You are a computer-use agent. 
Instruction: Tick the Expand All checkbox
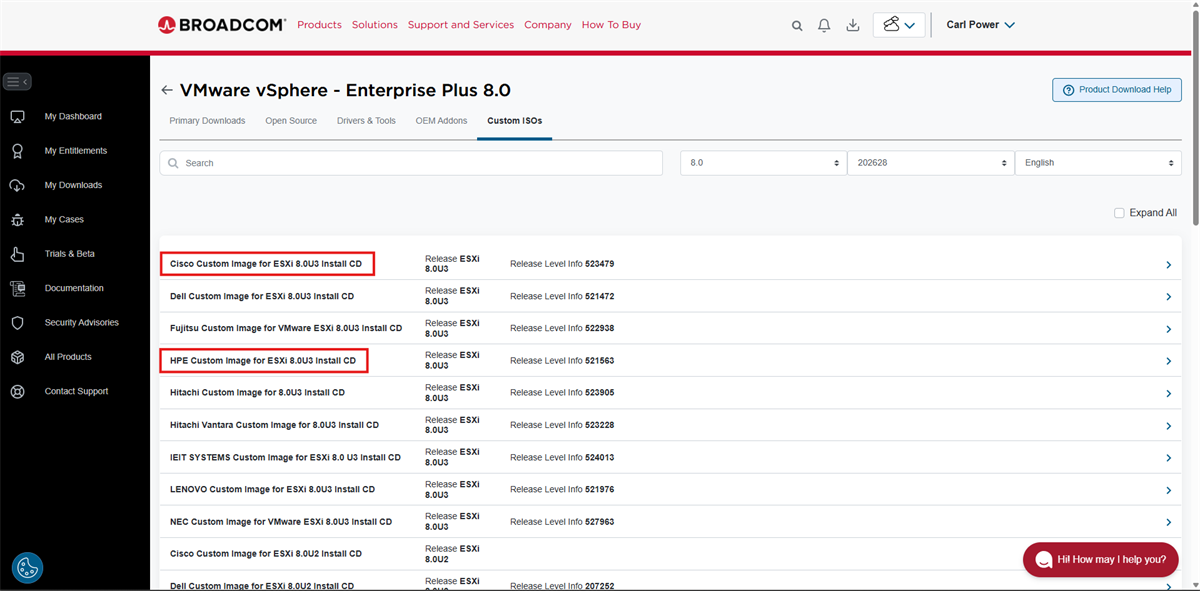pyautogui.click(x=1119, y=213)
